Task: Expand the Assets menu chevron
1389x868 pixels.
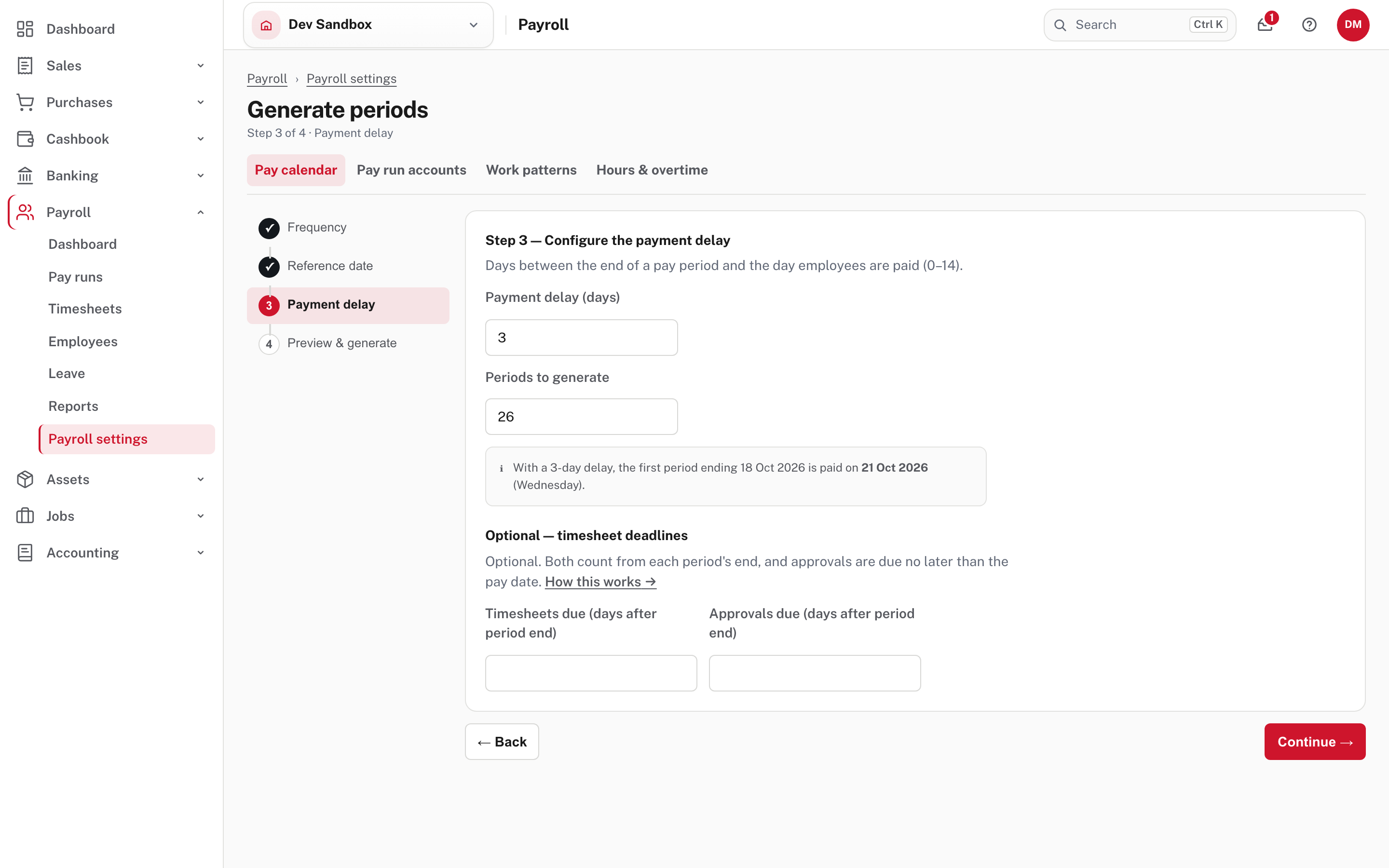Action: point(201,479)
